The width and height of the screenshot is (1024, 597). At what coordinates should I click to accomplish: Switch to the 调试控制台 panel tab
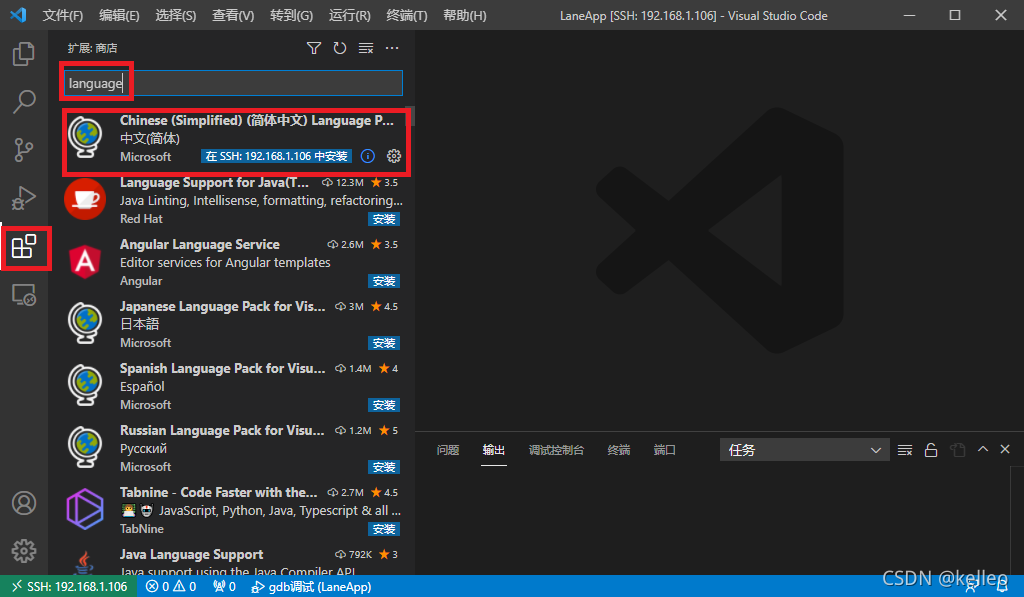(x=556, y=450)
